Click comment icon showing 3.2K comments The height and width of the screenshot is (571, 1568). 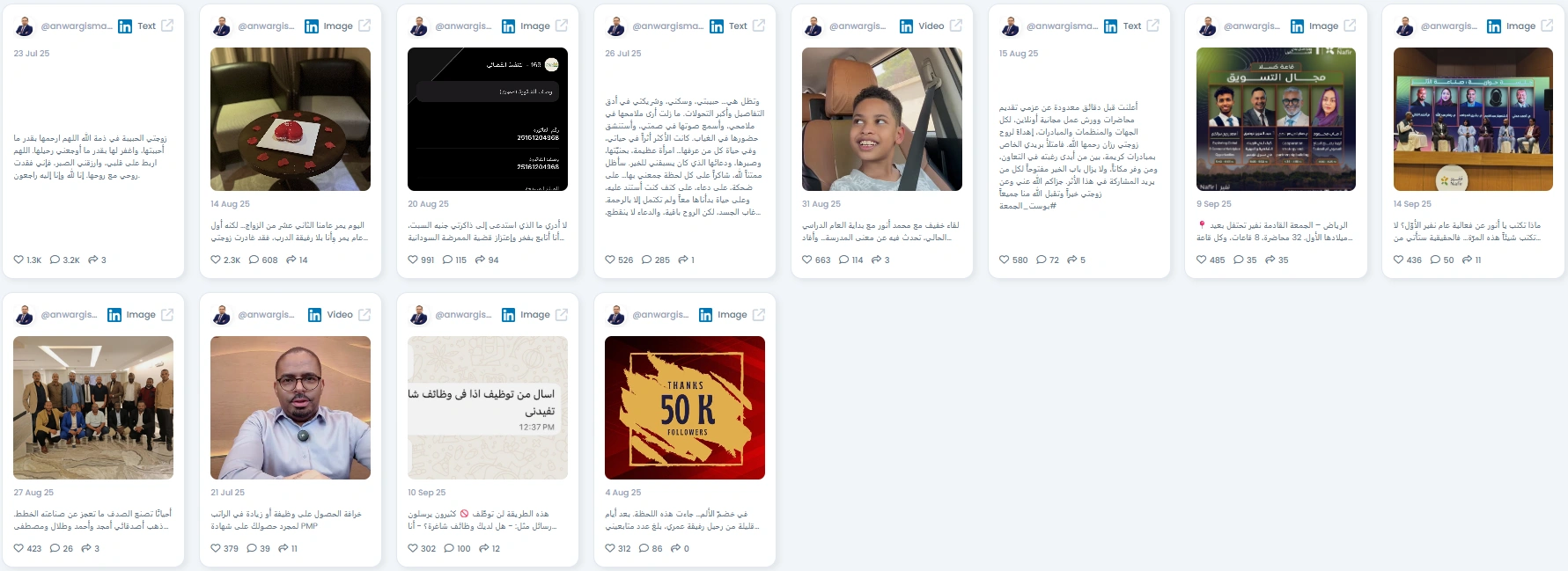coord(55,260)
